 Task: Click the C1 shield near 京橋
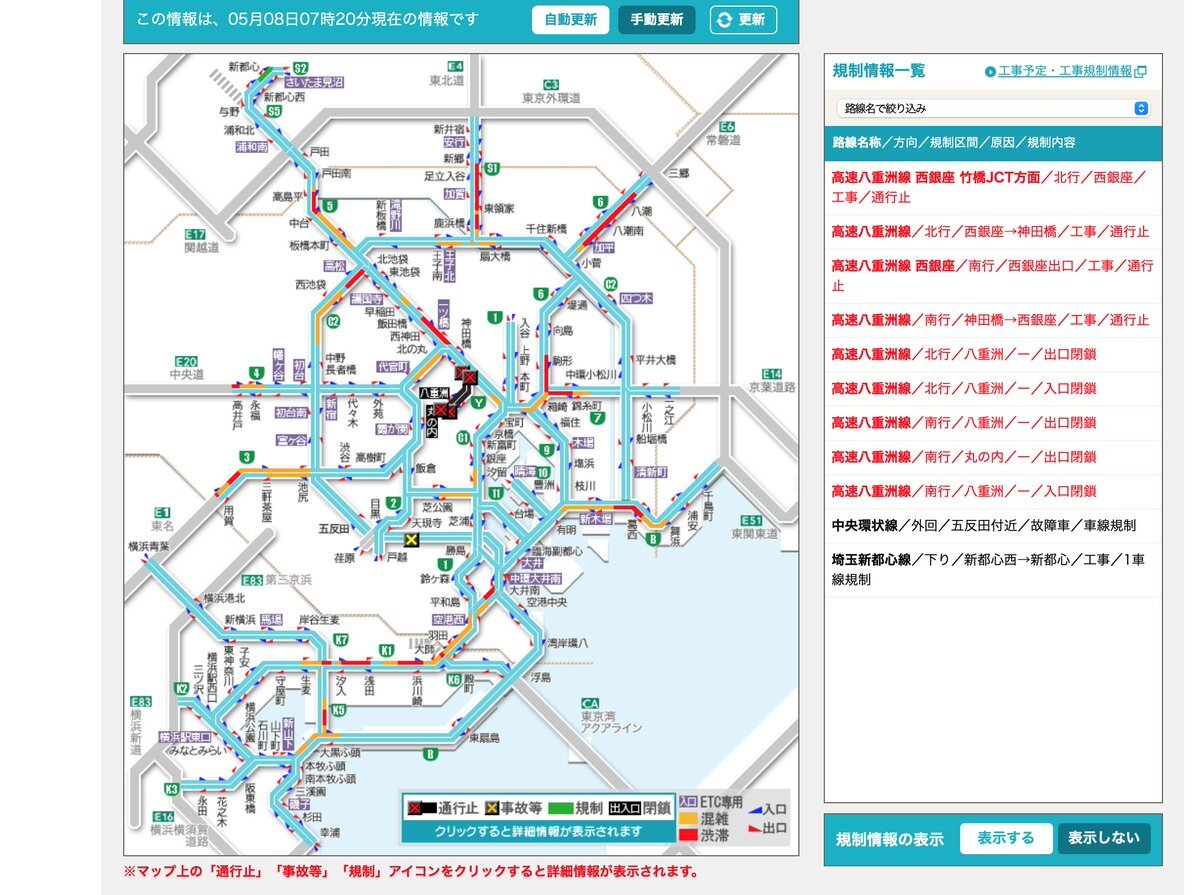[x=463, y=437]
